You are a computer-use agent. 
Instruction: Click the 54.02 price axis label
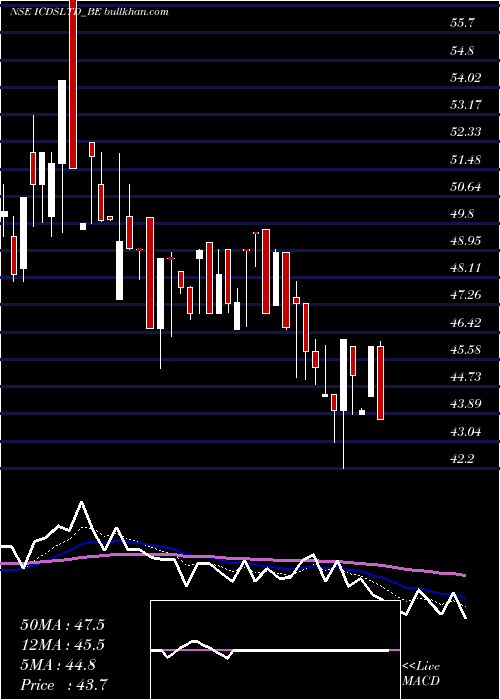(x=466, y=78)
